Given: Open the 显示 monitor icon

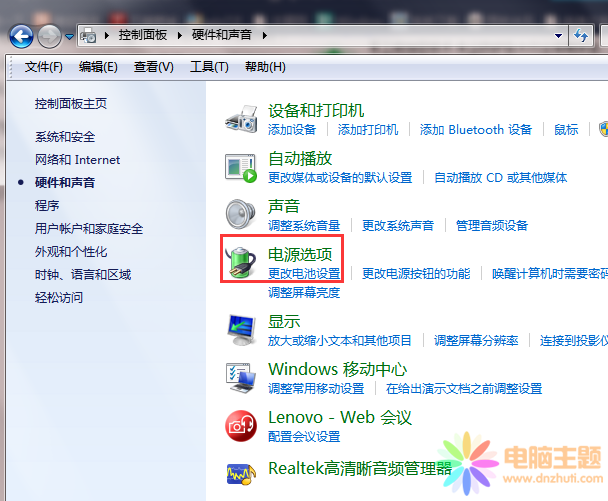Looking at the screenshot, I should (241, 328).
